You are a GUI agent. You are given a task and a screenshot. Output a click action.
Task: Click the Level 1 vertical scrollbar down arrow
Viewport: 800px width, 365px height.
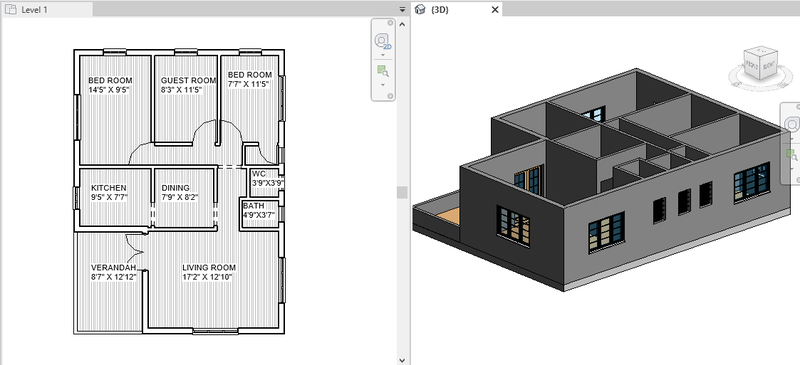[403, 360]
